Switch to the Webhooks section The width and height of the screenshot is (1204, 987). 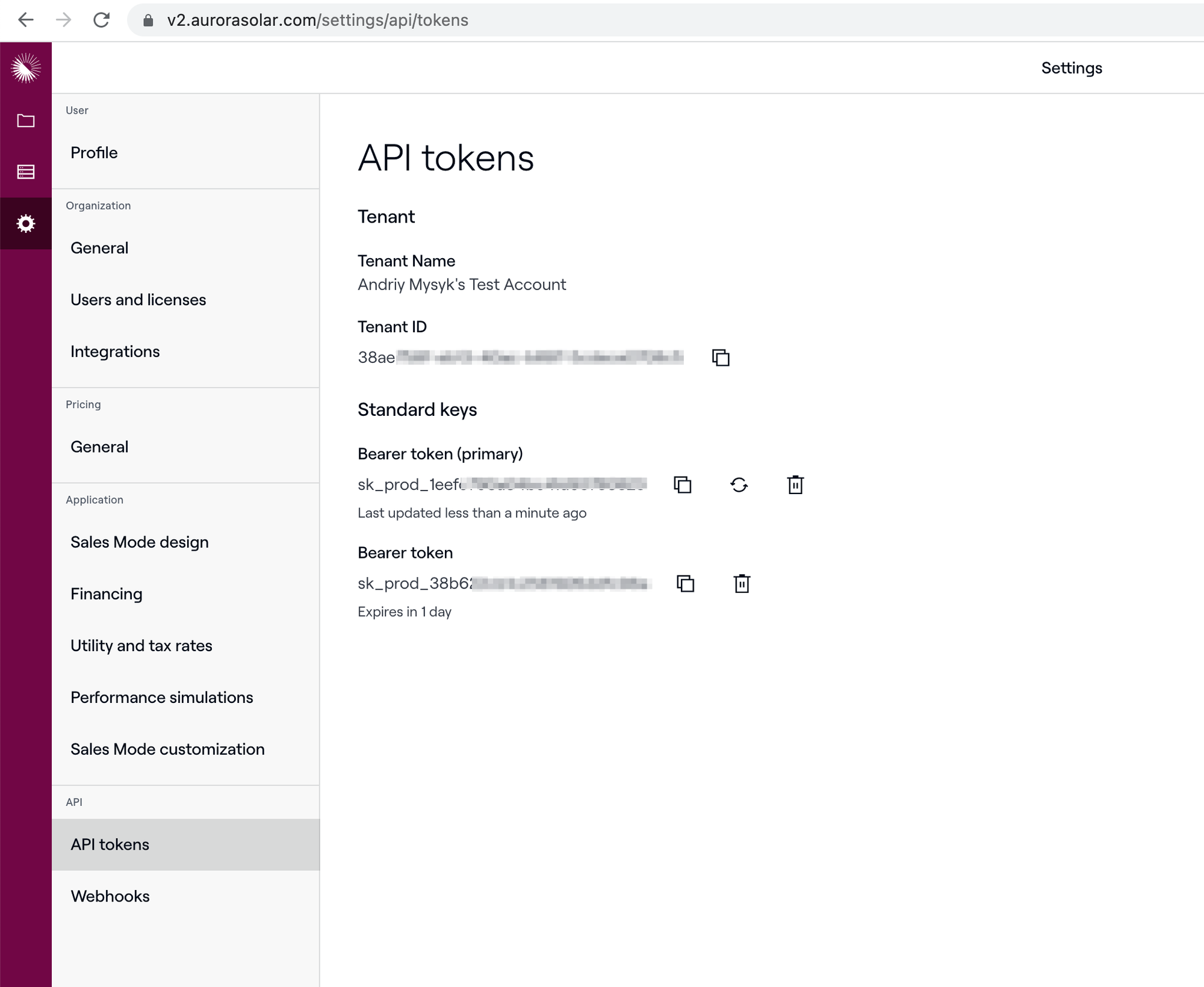(110, 896)
